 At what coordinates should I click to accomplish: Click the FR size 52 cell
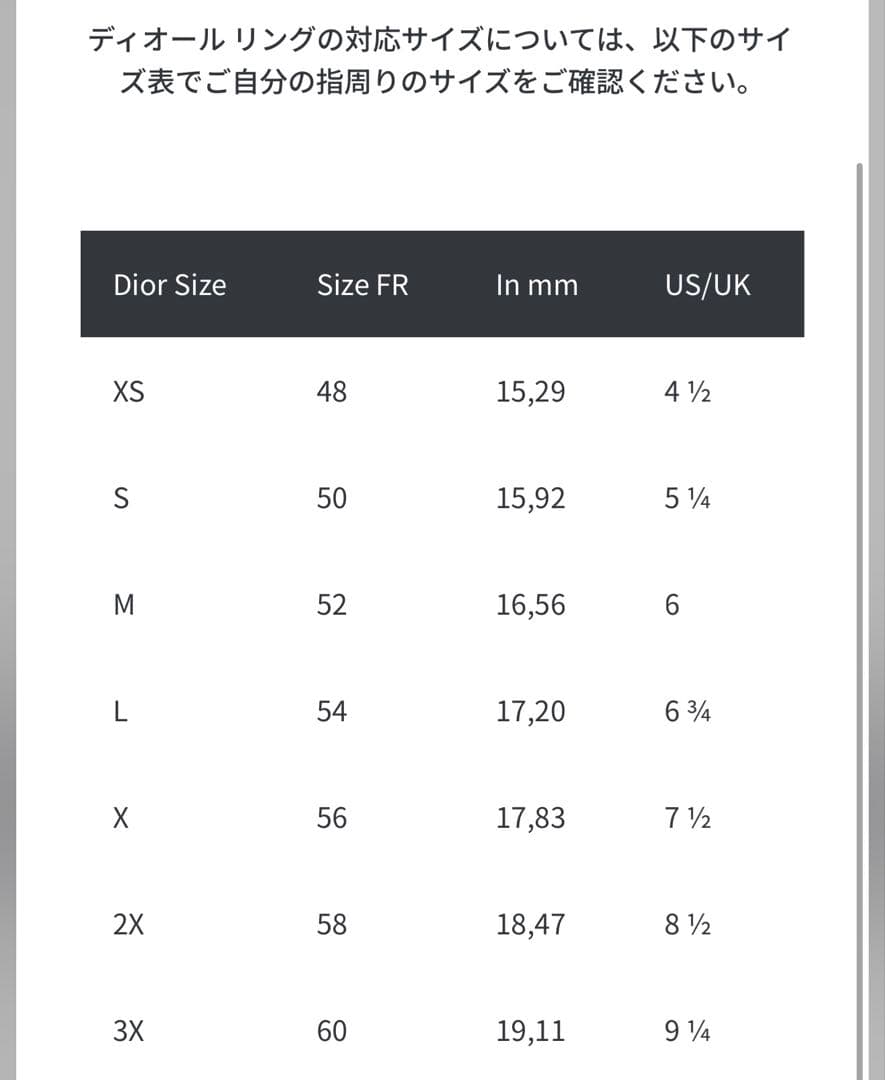click(x=332, y=605)
